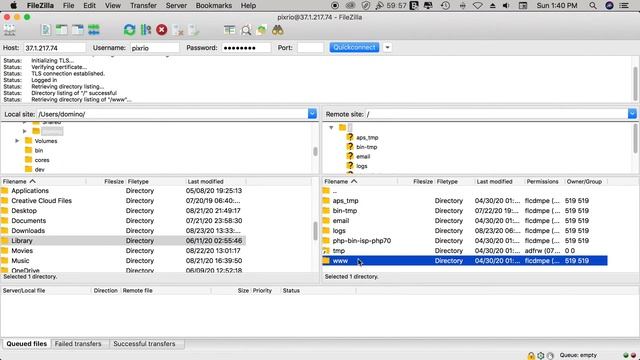Click the Wi-Fi icon in menu bar

click(x=478, y=5)
